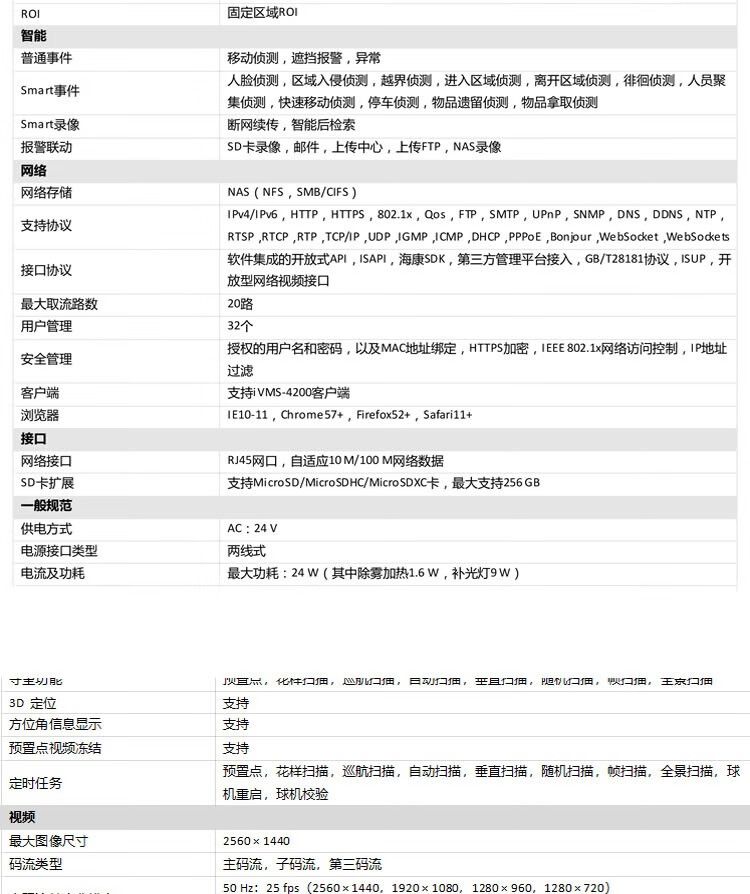Click the 视频 section header
The image size is (750, 894).
[22, 817]
